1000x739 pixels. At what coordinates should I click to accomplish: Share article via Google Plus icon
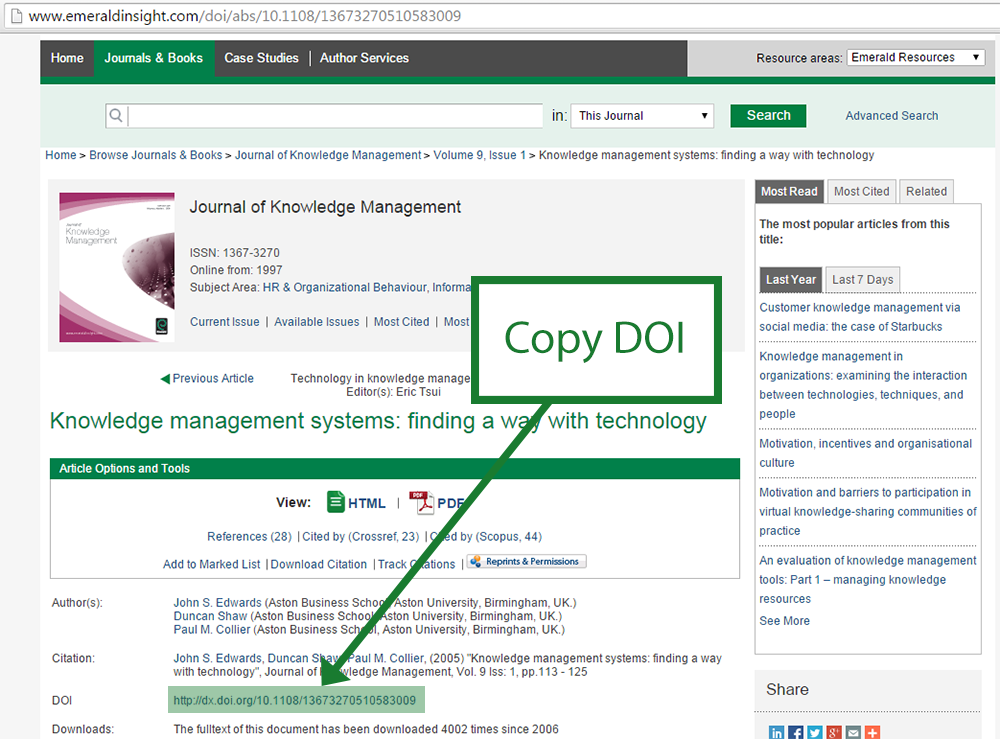(834, 733)
